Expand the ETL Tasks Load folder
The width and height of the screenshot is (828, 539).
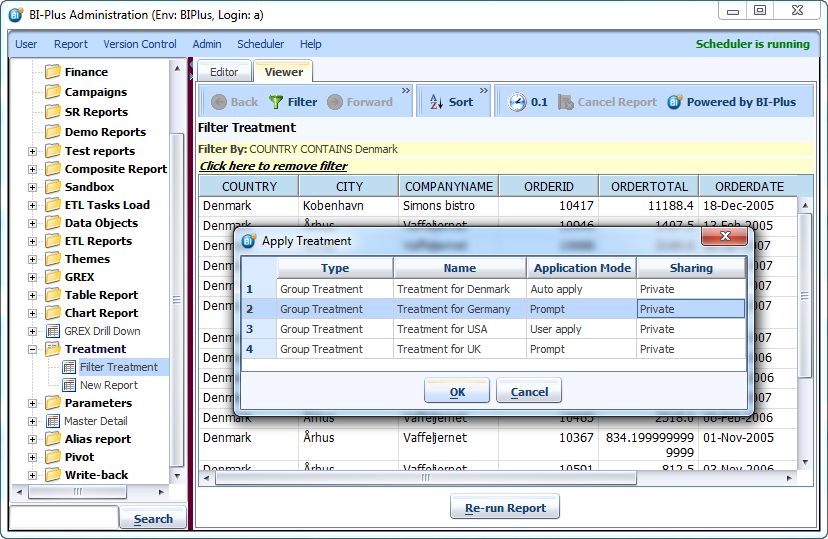click(32, 205)
